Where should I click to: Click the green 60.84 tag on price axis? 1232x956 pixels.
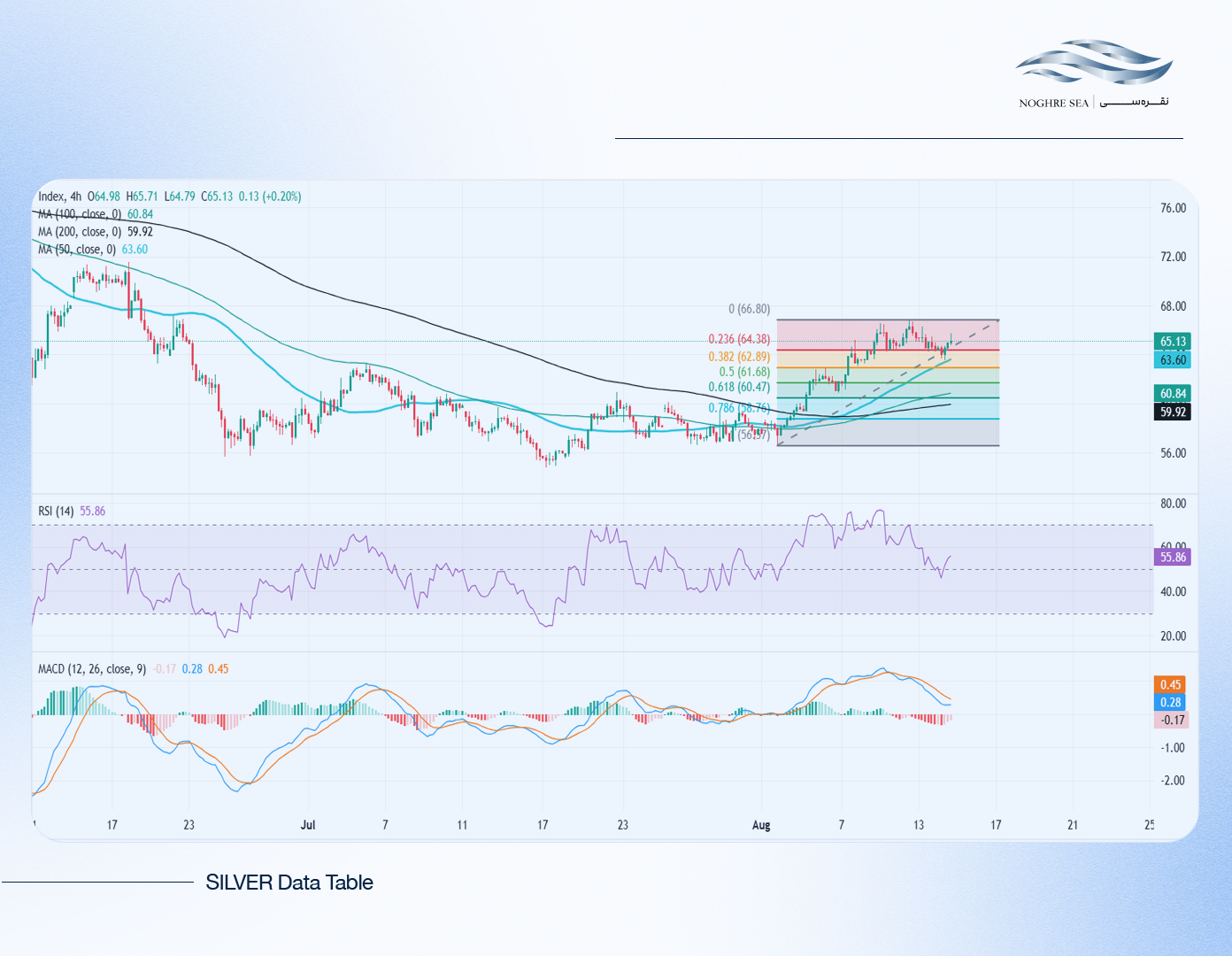click(x=1173, y=394)
